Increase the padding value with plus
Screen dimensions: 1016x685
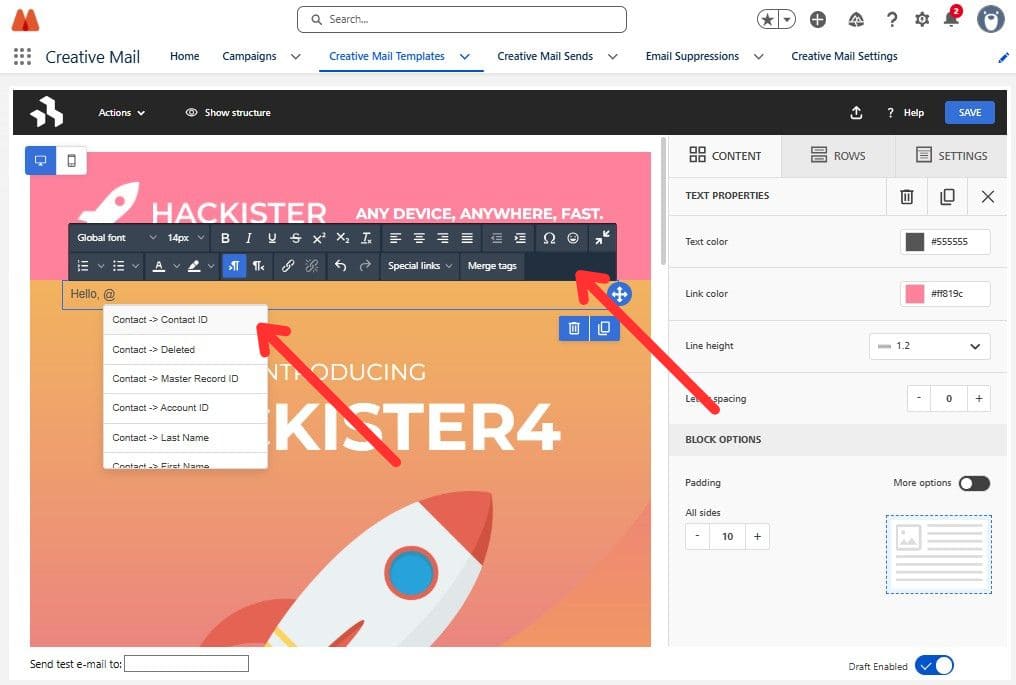click(x=757, y=537)
